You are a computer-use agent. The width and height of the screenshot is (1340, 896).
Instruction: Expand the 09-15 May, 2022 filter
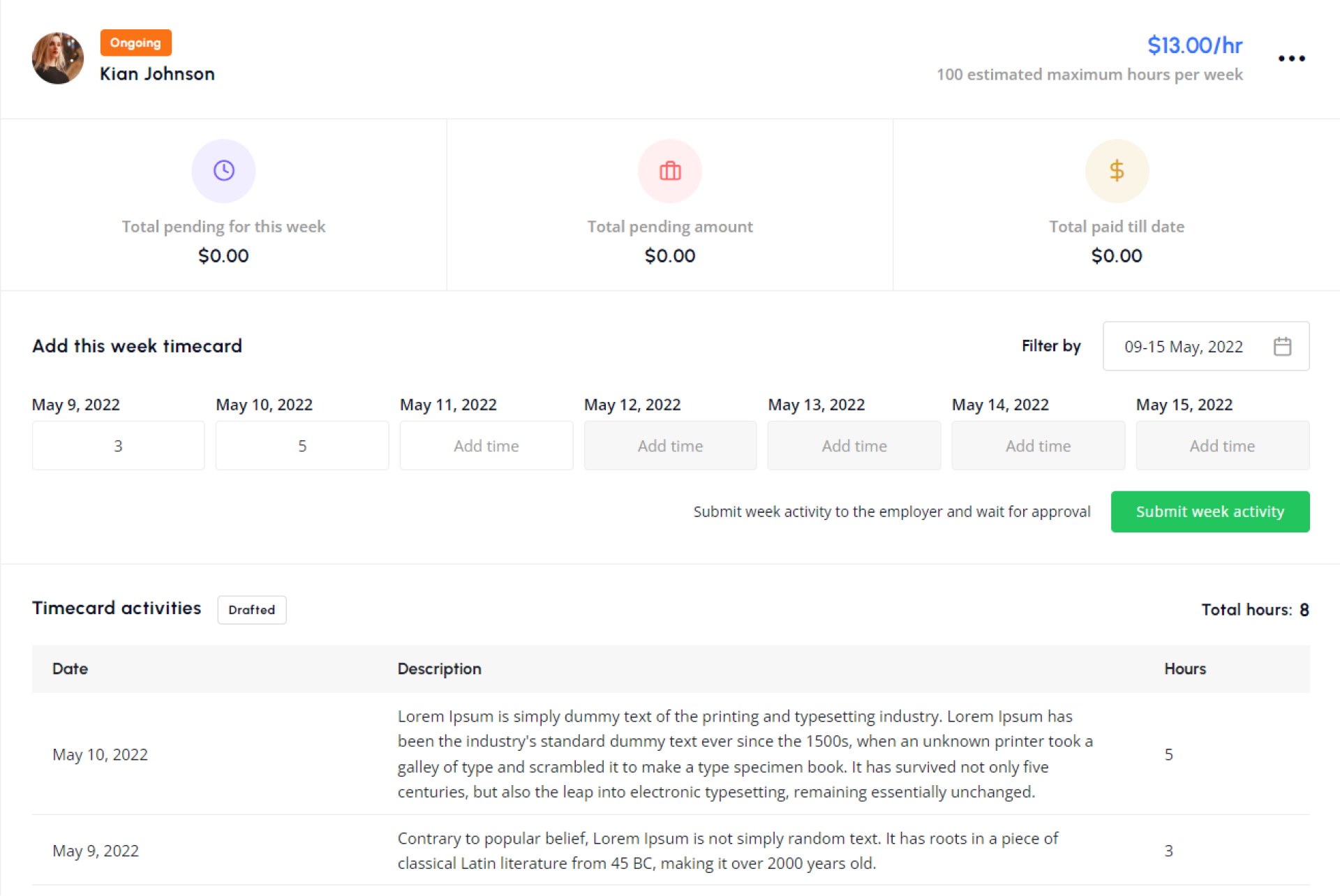1184,346
